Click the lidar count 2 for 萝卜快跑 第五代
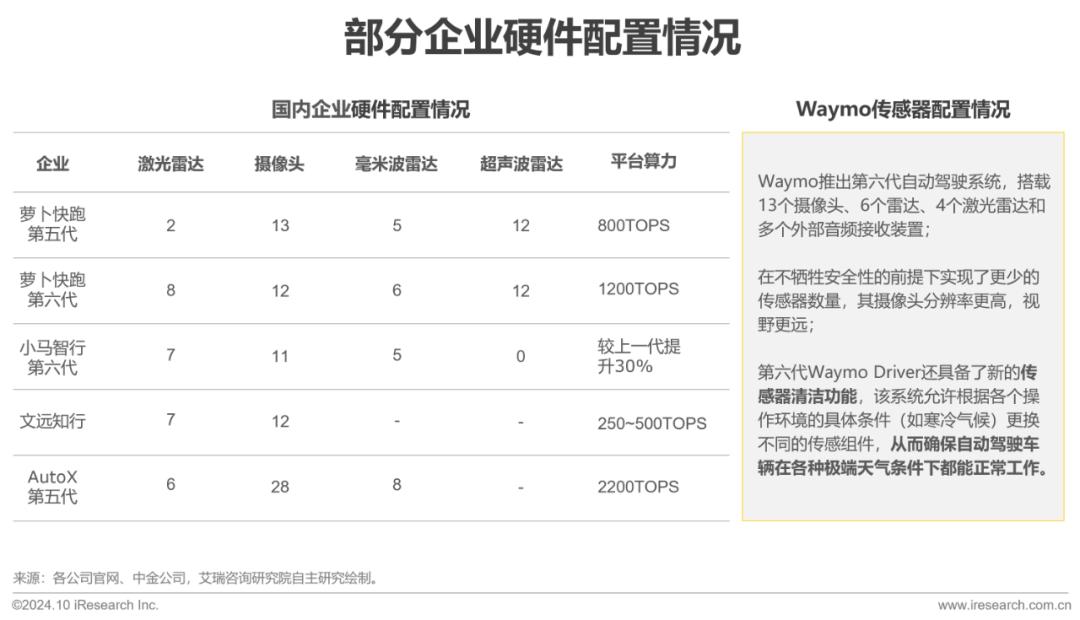 point(171,225)
